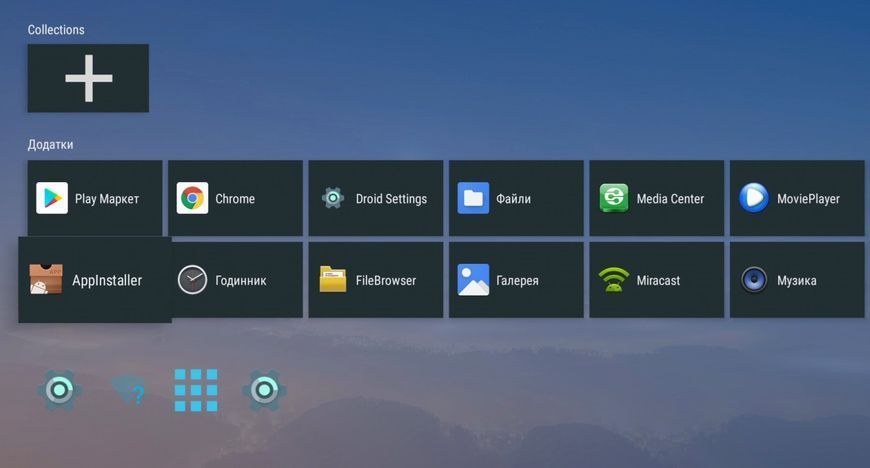Select the Додатки section heading
Viewport: 870px width, 468px height.
point(50,145)
